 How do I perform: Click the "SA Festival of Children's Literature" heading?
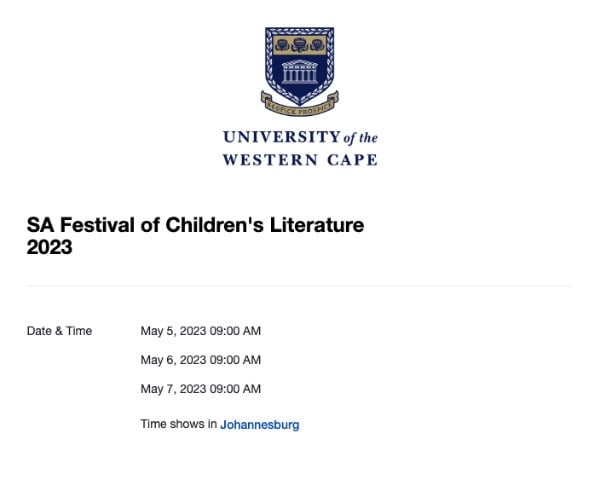point(195,225)
